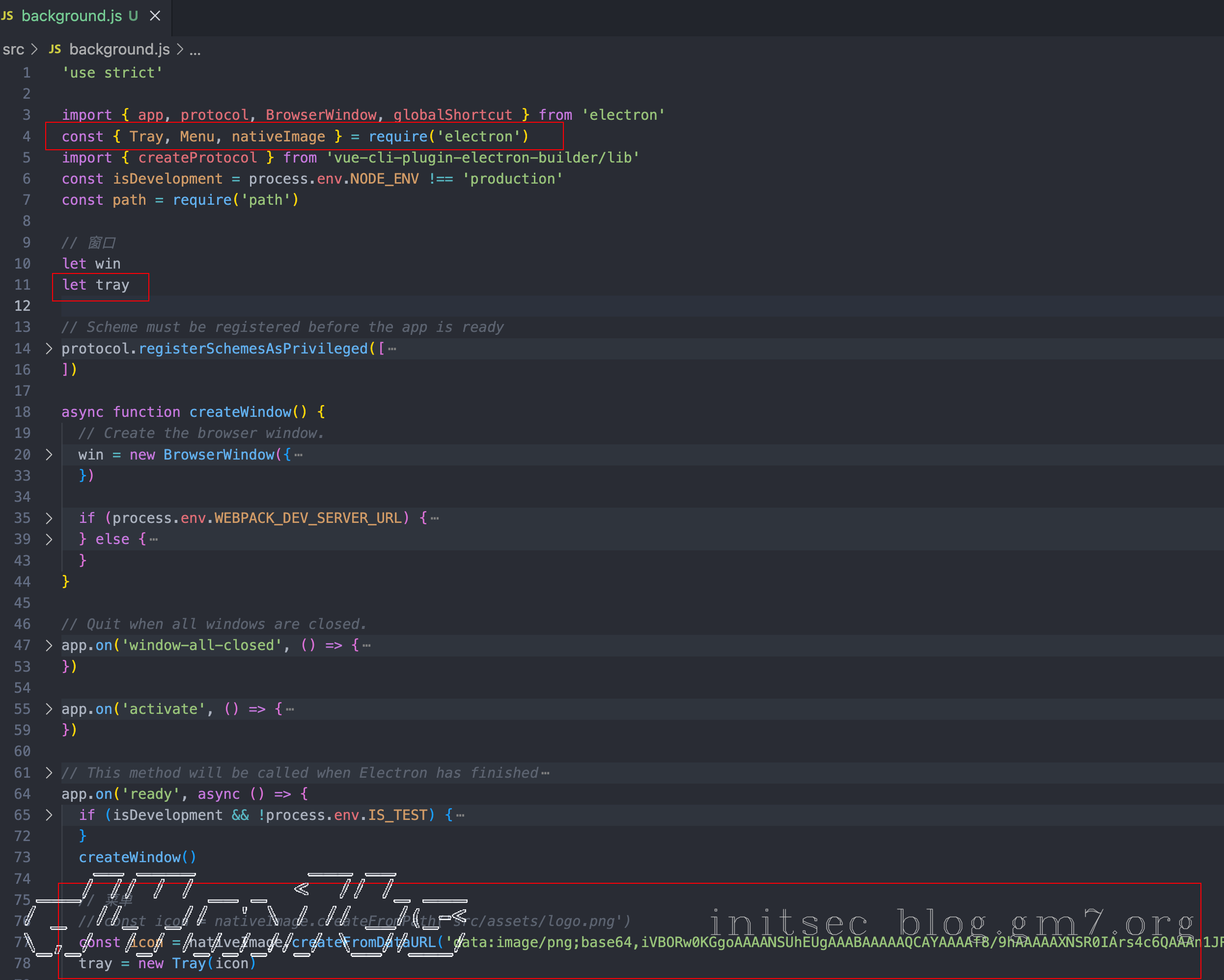Screen dimensions: 1224x980
Task: Expand the window-all-closed handler fold
Action: tap(49, 645)
